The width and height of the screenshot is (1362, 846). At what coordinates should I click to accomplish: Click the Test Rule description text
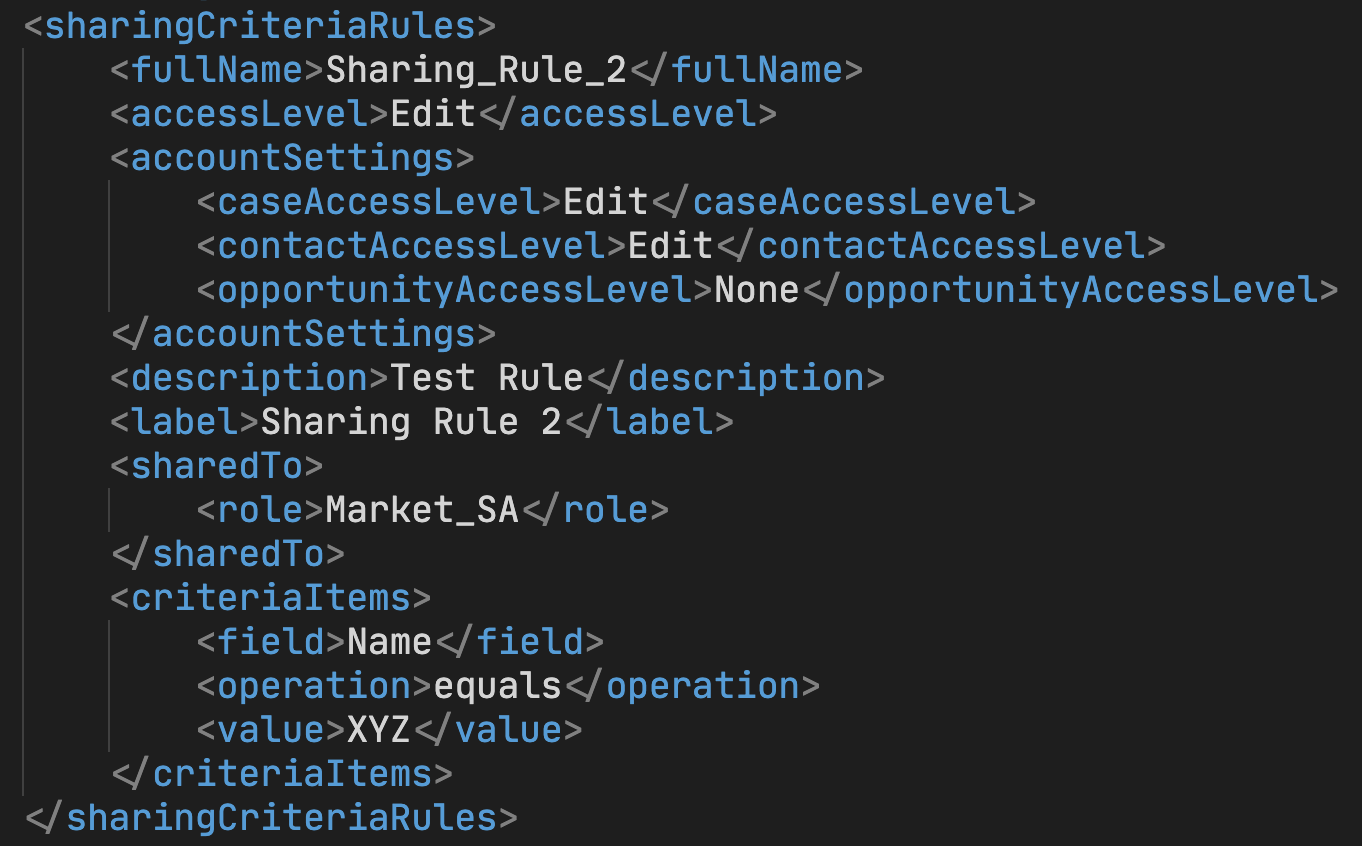pos(487,378)
